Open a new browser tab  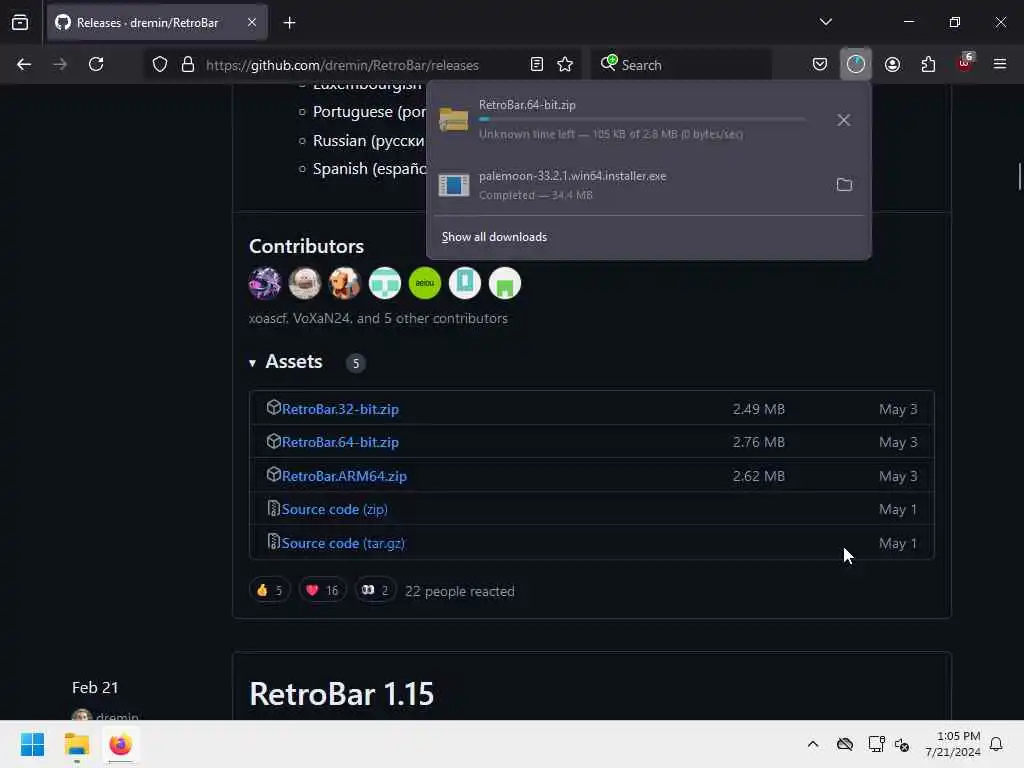(289, 23)
